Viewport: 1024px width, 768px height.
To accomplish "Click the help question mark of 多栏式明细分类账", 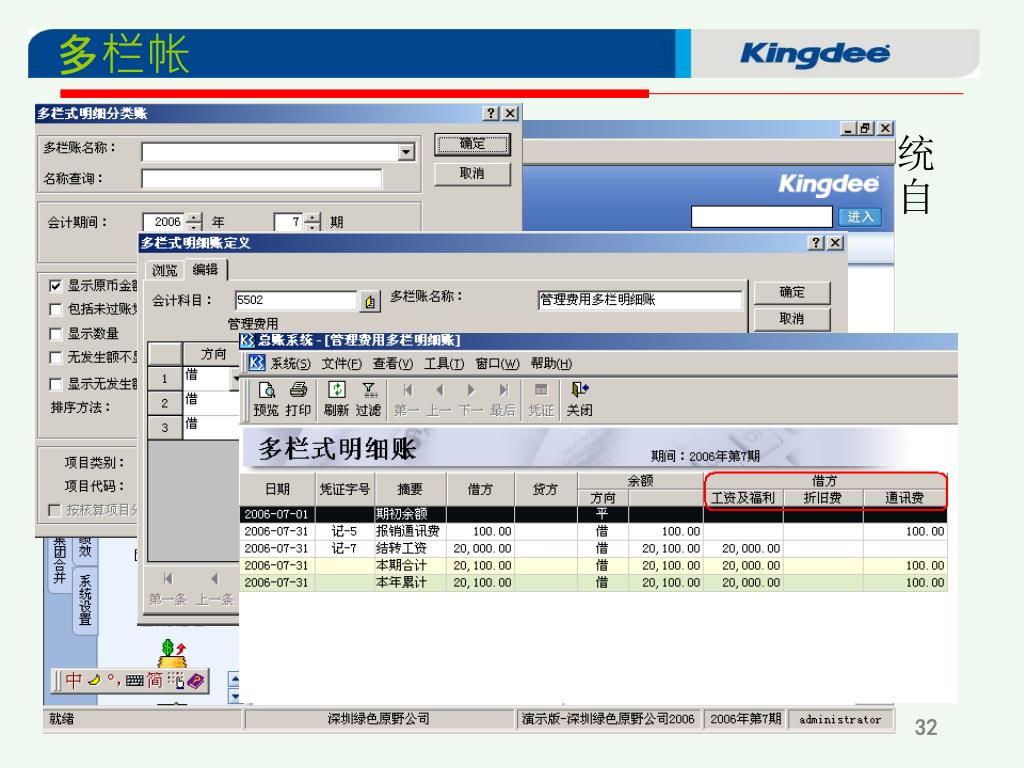I will [491, 114].
